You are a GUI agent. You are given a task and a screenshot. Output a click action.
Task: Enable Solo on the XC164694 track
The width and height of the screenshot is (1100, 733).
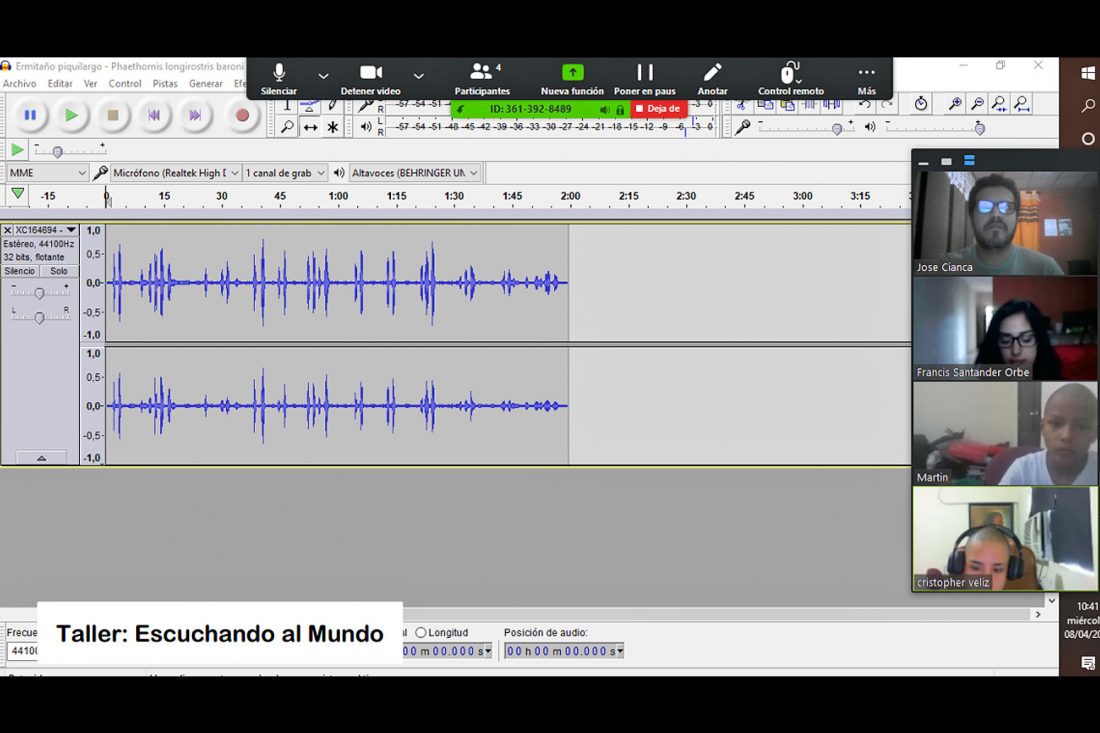point(58,270)
